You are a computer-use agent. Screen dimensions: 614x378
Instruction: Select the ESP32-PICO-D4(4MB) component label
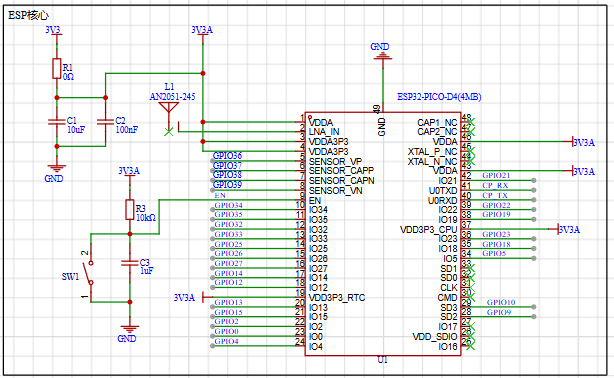tap(439, 97)
